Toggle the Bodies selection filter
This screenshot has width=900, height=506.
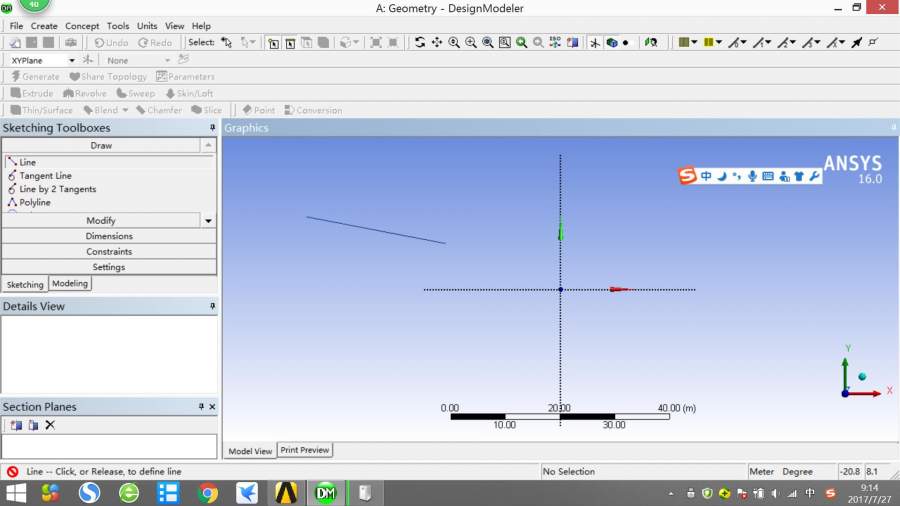coord(324,43)
